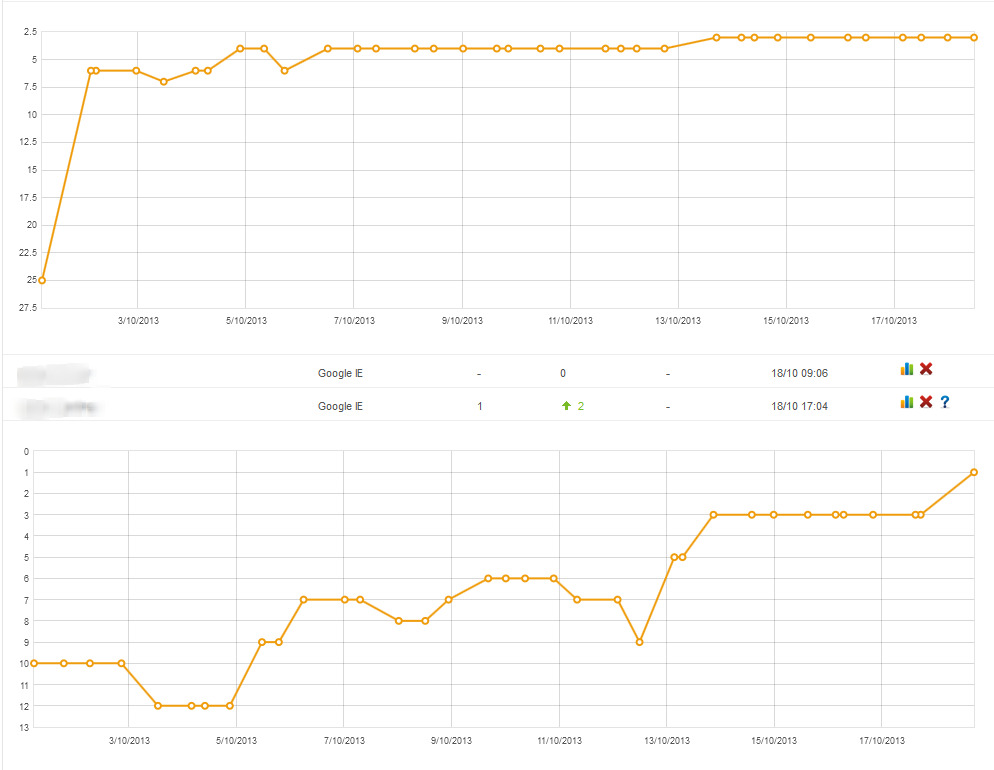The height and width of the screenshot is (770, 994).
Task: Click the blurred keyword name in the first row
Action: pos(54,375)
